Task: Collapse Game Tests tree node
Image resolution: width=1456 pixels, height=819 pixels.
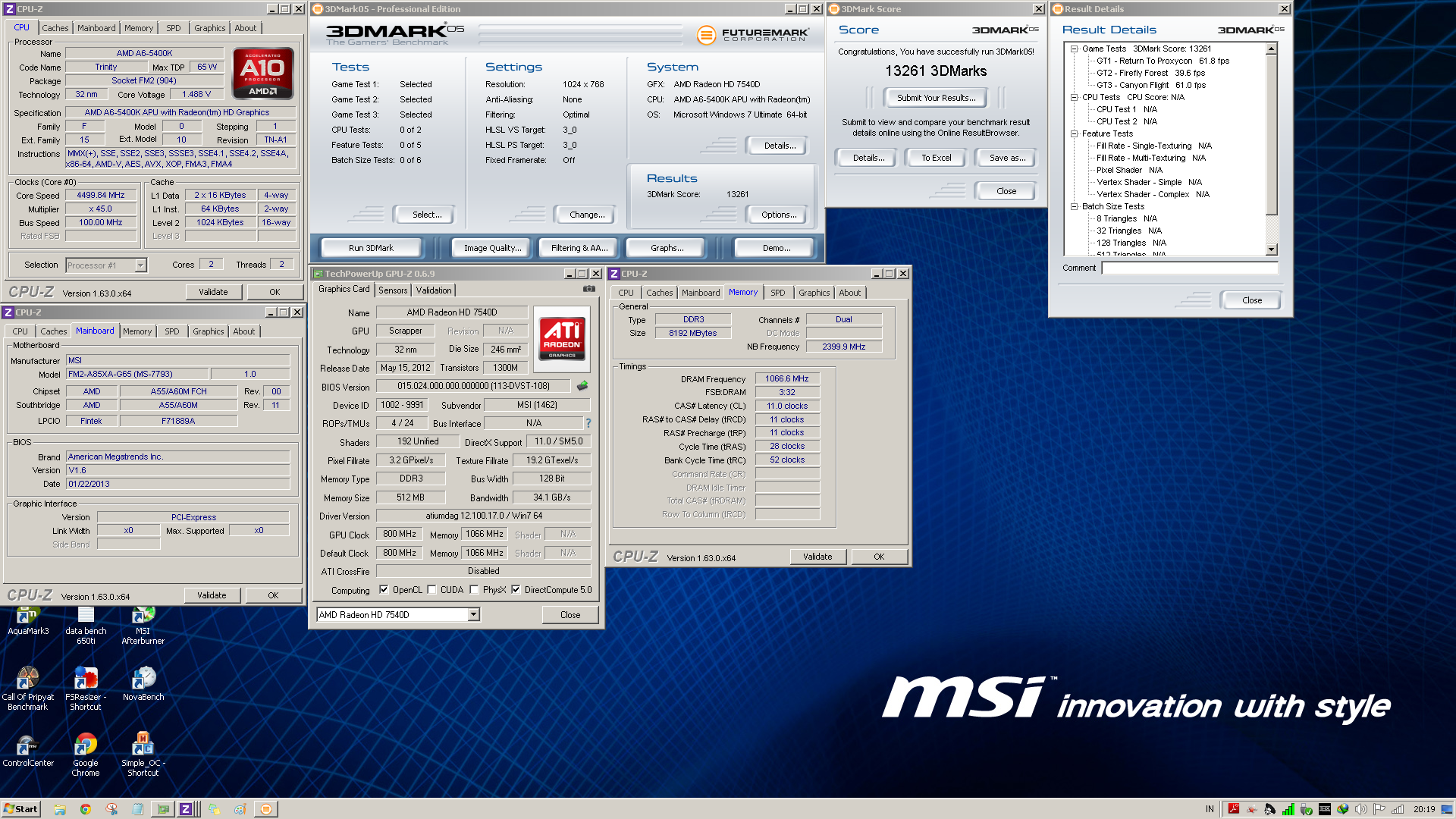Action: [x=1074, y=49]
